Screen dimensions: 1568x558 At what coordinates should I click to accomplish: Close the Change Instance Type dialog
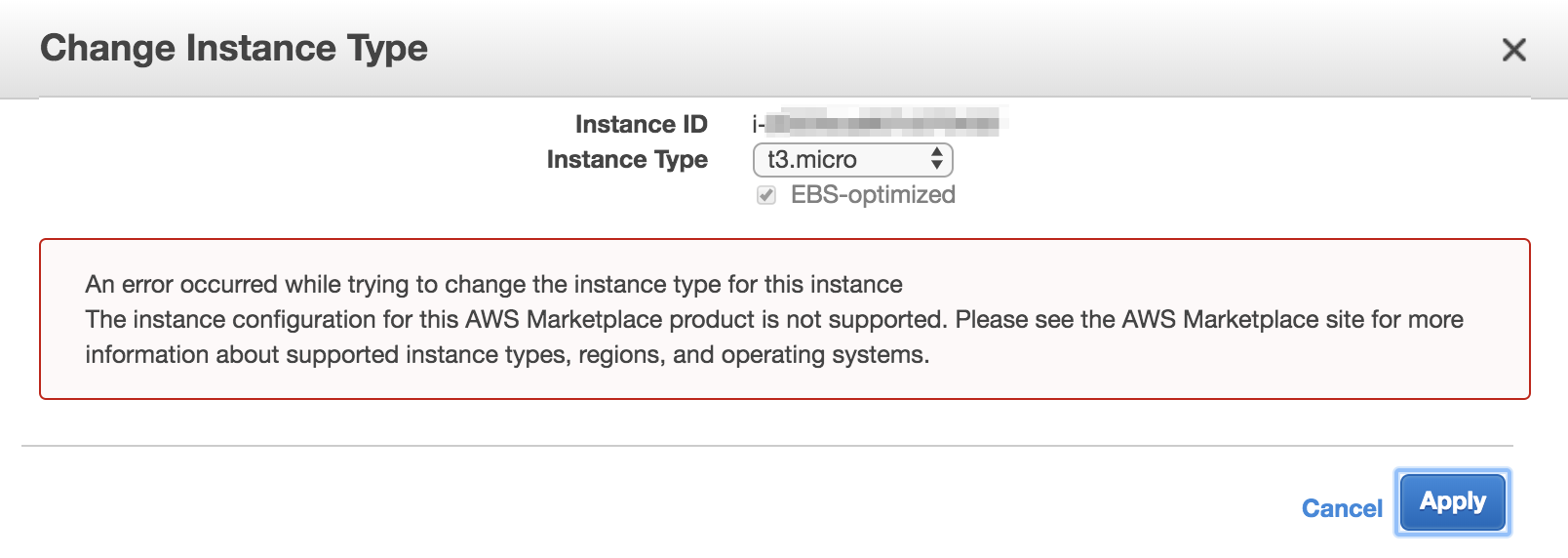pyautogui.click(x=1513, y=50)
